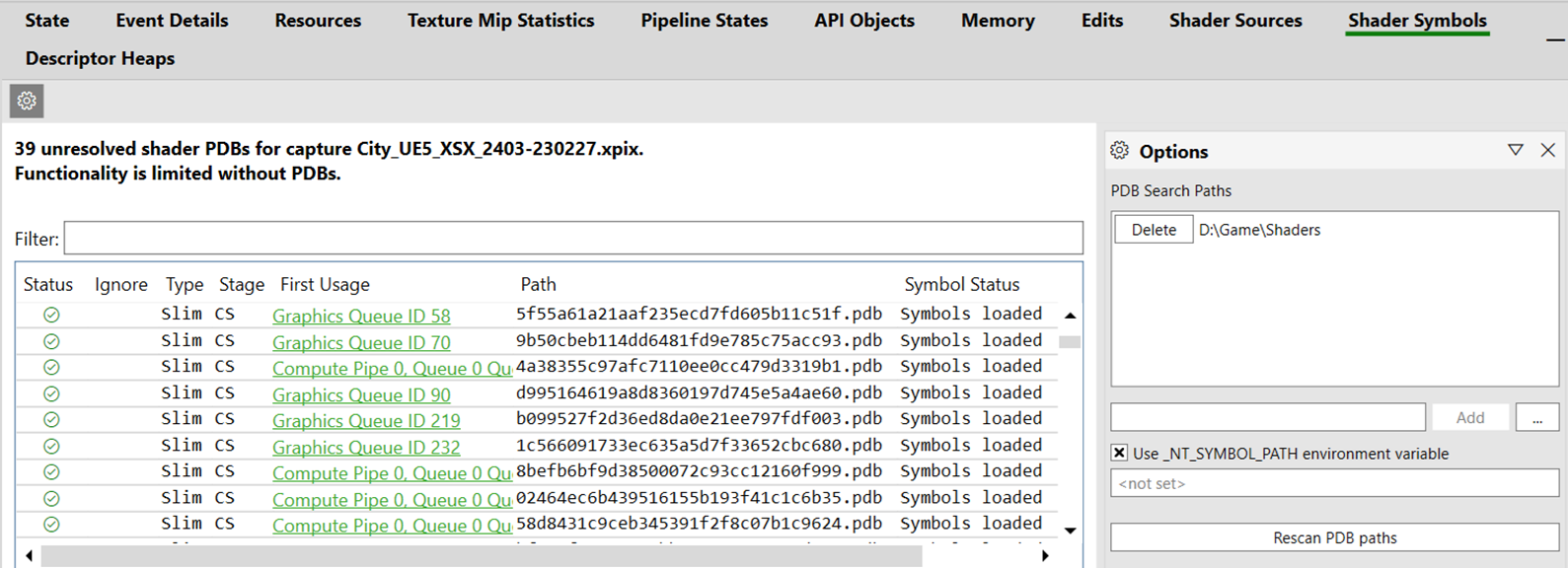Click status check icon for Graphics Queue ID 70
This screenshot has width=1568, height=568.
(x=51, y=341)
